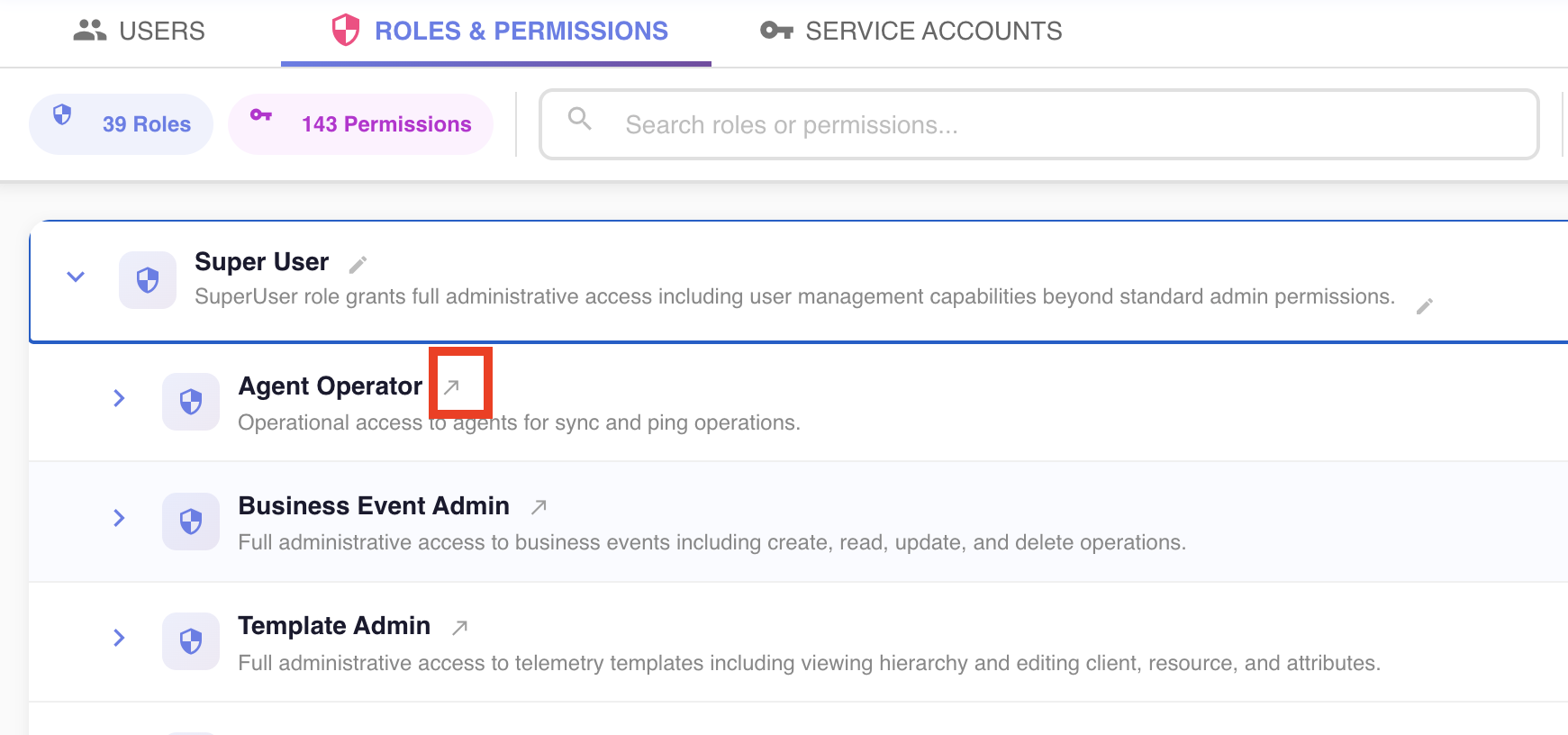The height and width of the screenshot is (735, 1568).
Task: Collapse the Super User role row
Action: pyautogui.click(x=76, y=277)
